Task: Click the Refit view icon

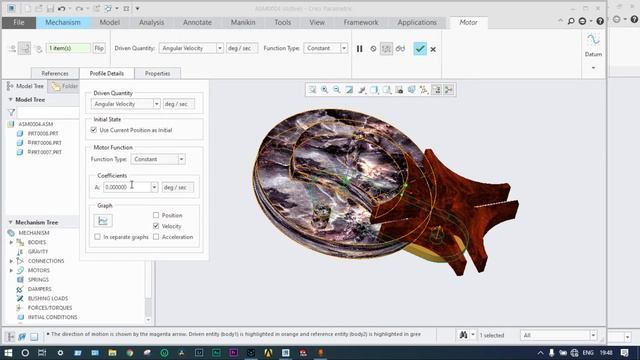Action: pyautogui.click(x=312, y=90)
